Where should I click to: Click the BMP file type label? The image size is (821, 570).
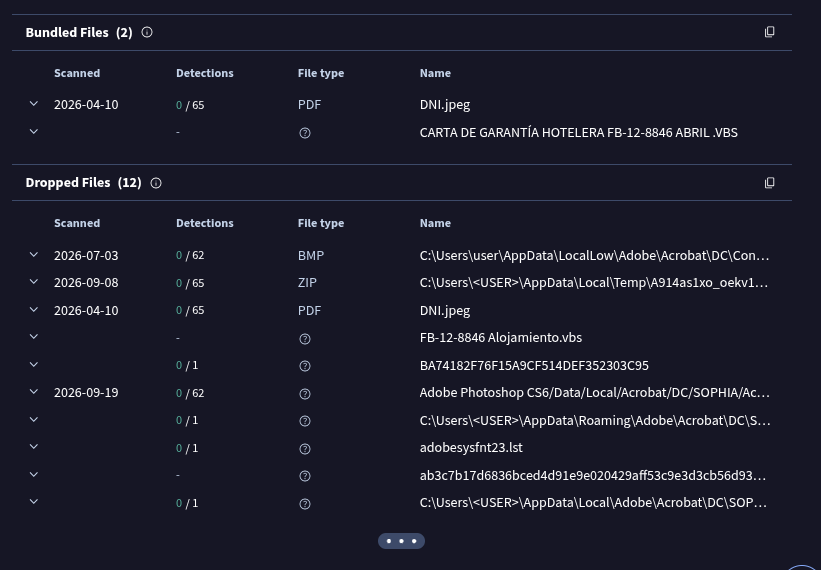pos(311,255)
